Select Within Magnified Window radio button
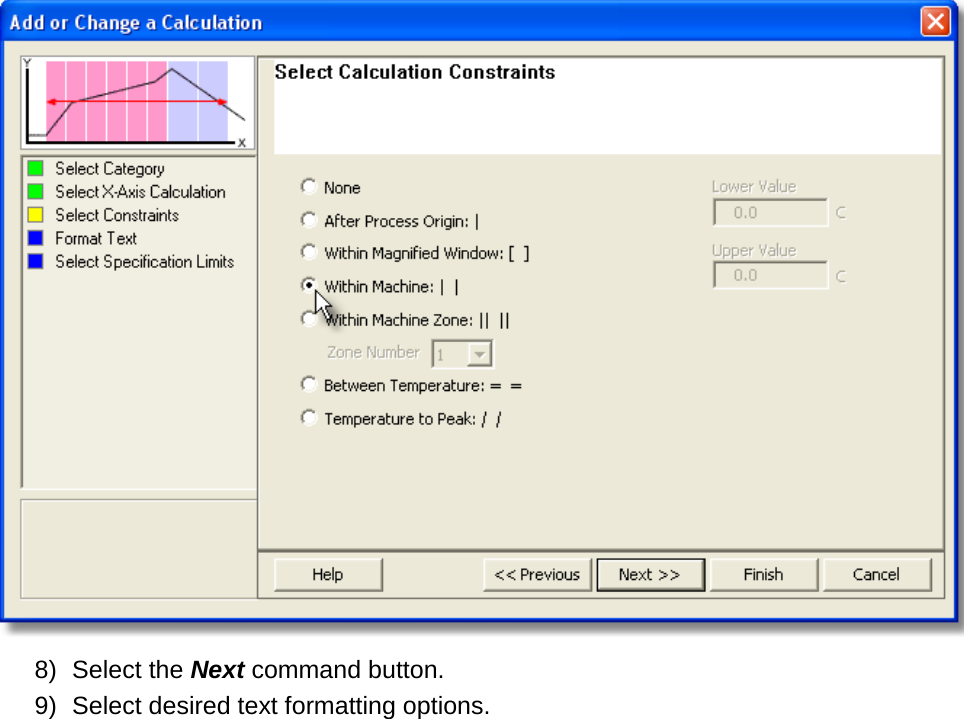Image resolution: width=964 pixels, height=719 pixels. [x=309, y=252]
